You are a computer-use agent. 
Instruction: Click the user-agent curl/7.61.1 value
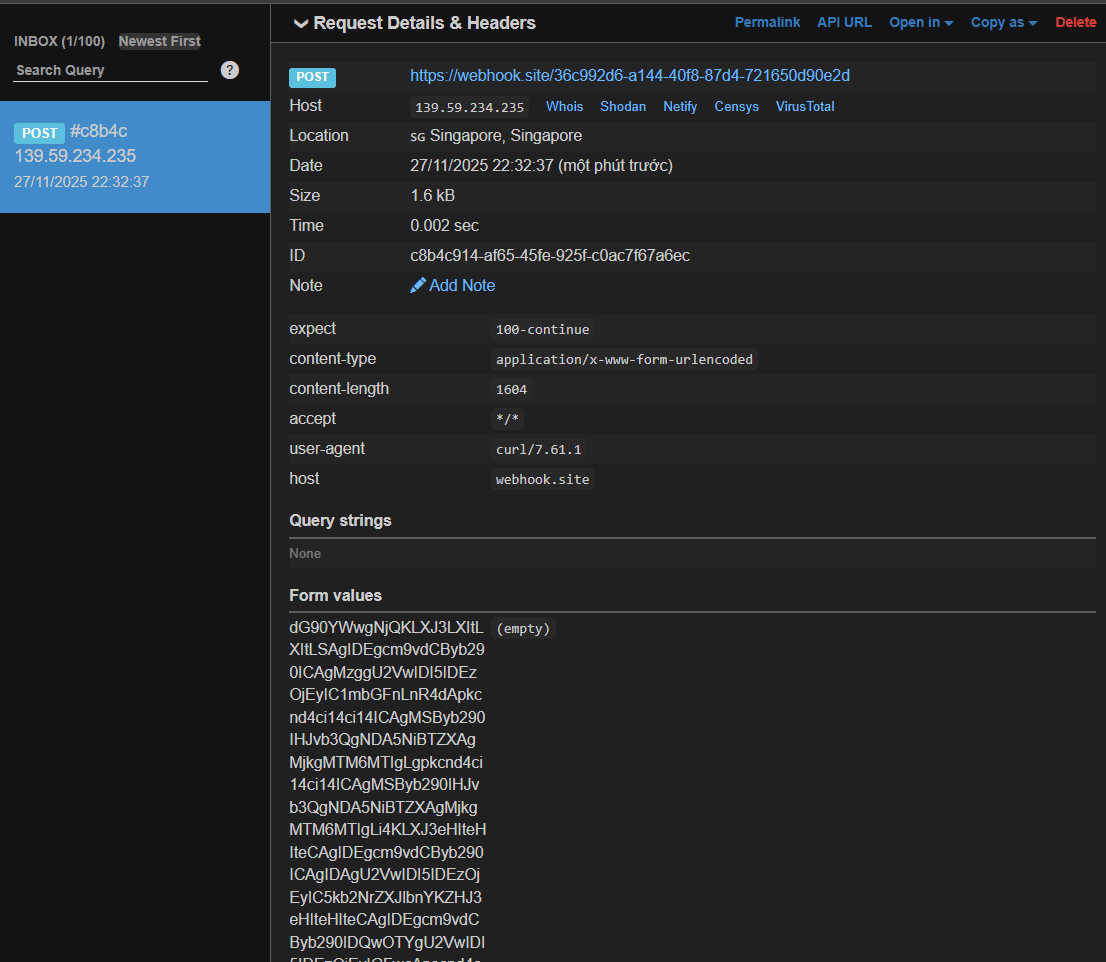pos(538,449)
